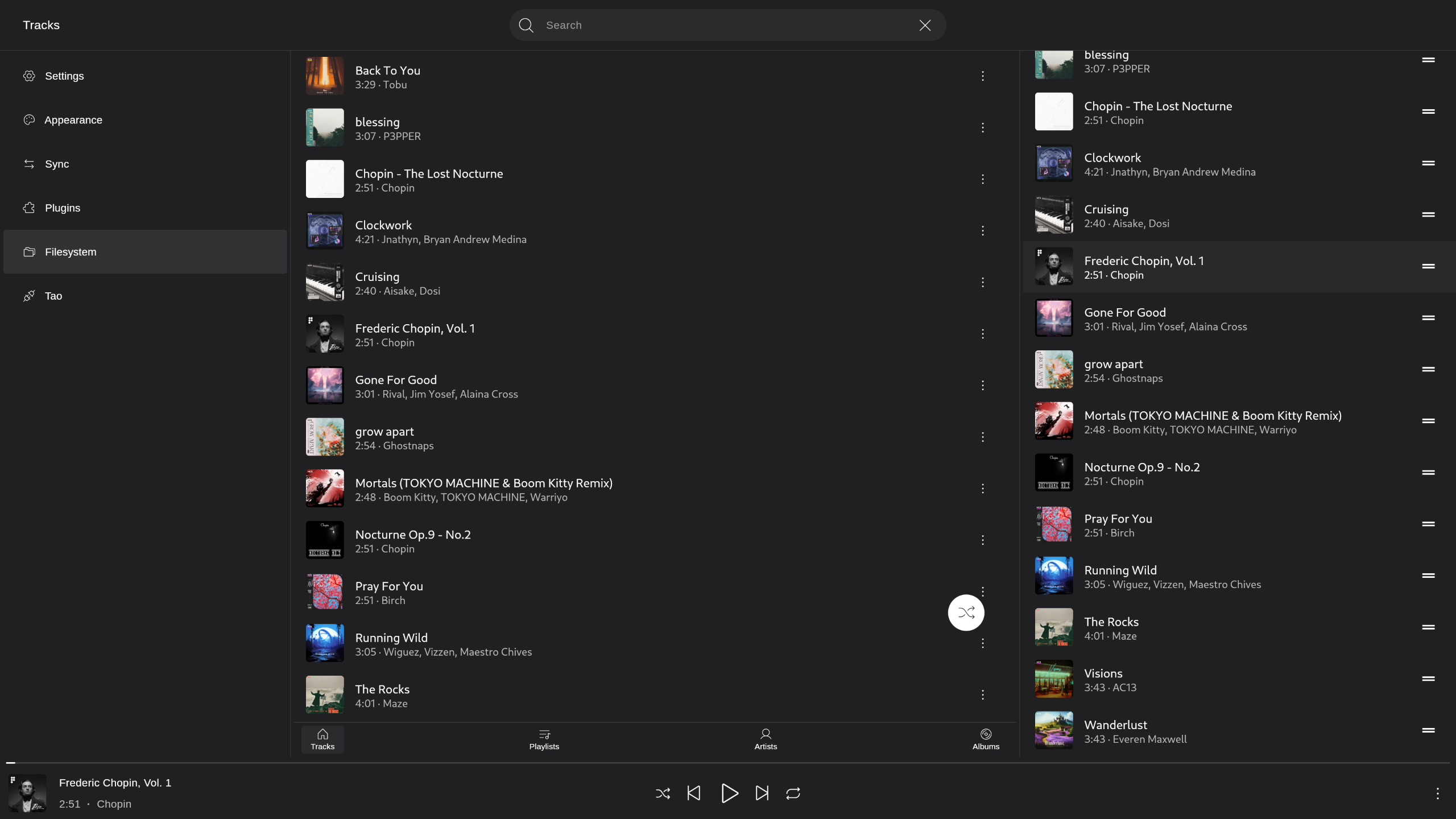Image resolution: width=1456 pixels, height=819 pixels.
Task: Grab queue handle for Wanderlust
Action: click(1428, 730)
